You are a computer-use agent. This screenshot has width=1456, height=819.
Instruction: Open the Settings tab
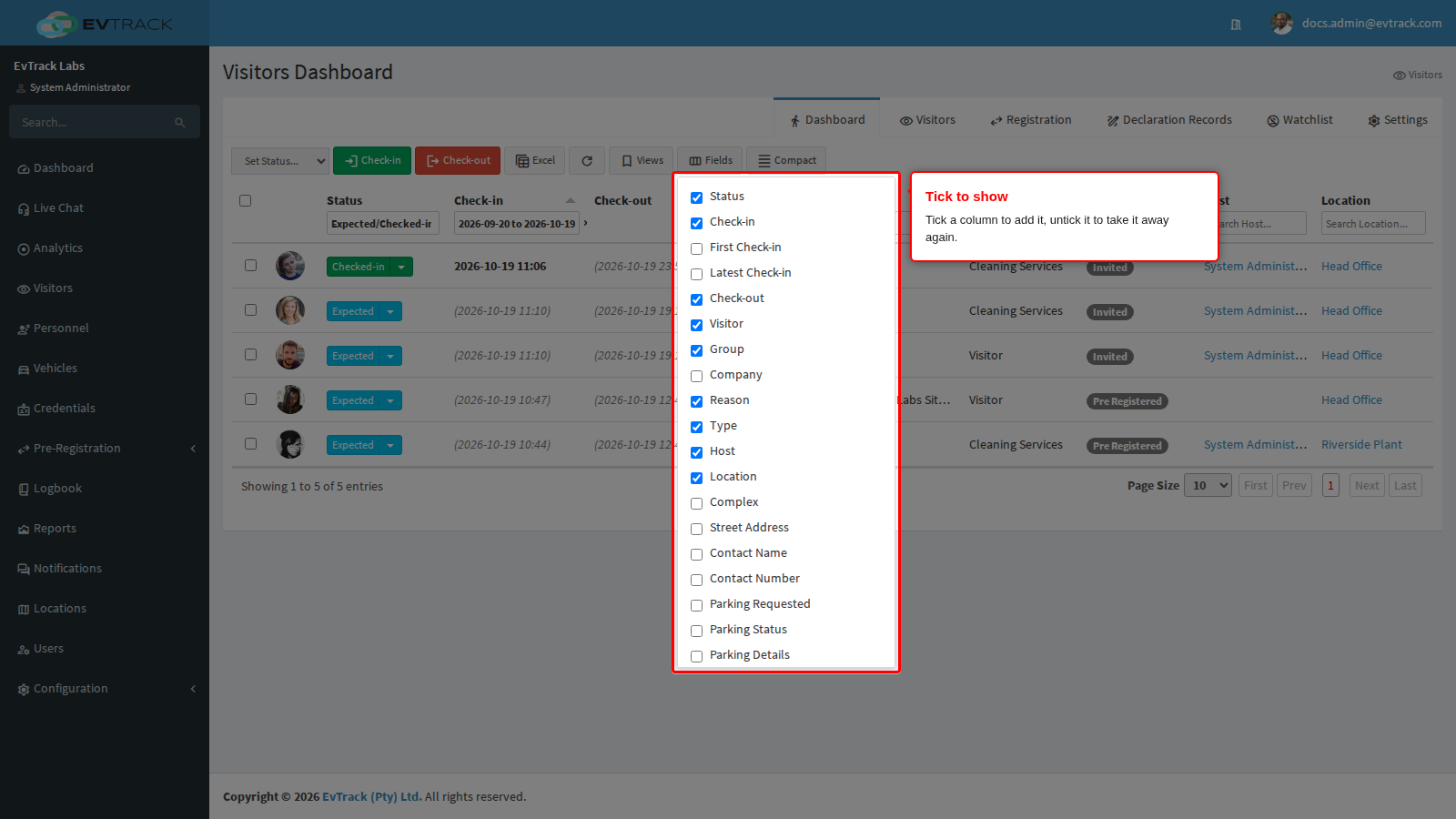pyautogui.click(x=1397, y=120)
